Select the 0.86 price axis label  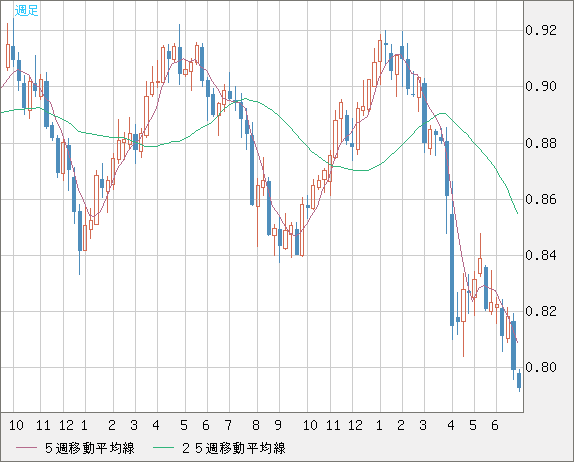coord(541,199)
